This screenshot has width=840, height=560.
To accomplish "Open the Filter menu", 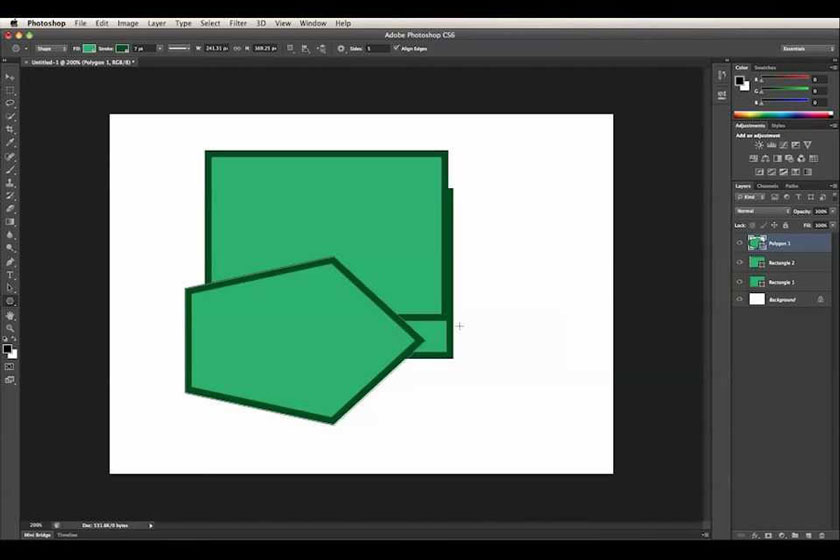I will pyautogui.click(x=238, y=24).
